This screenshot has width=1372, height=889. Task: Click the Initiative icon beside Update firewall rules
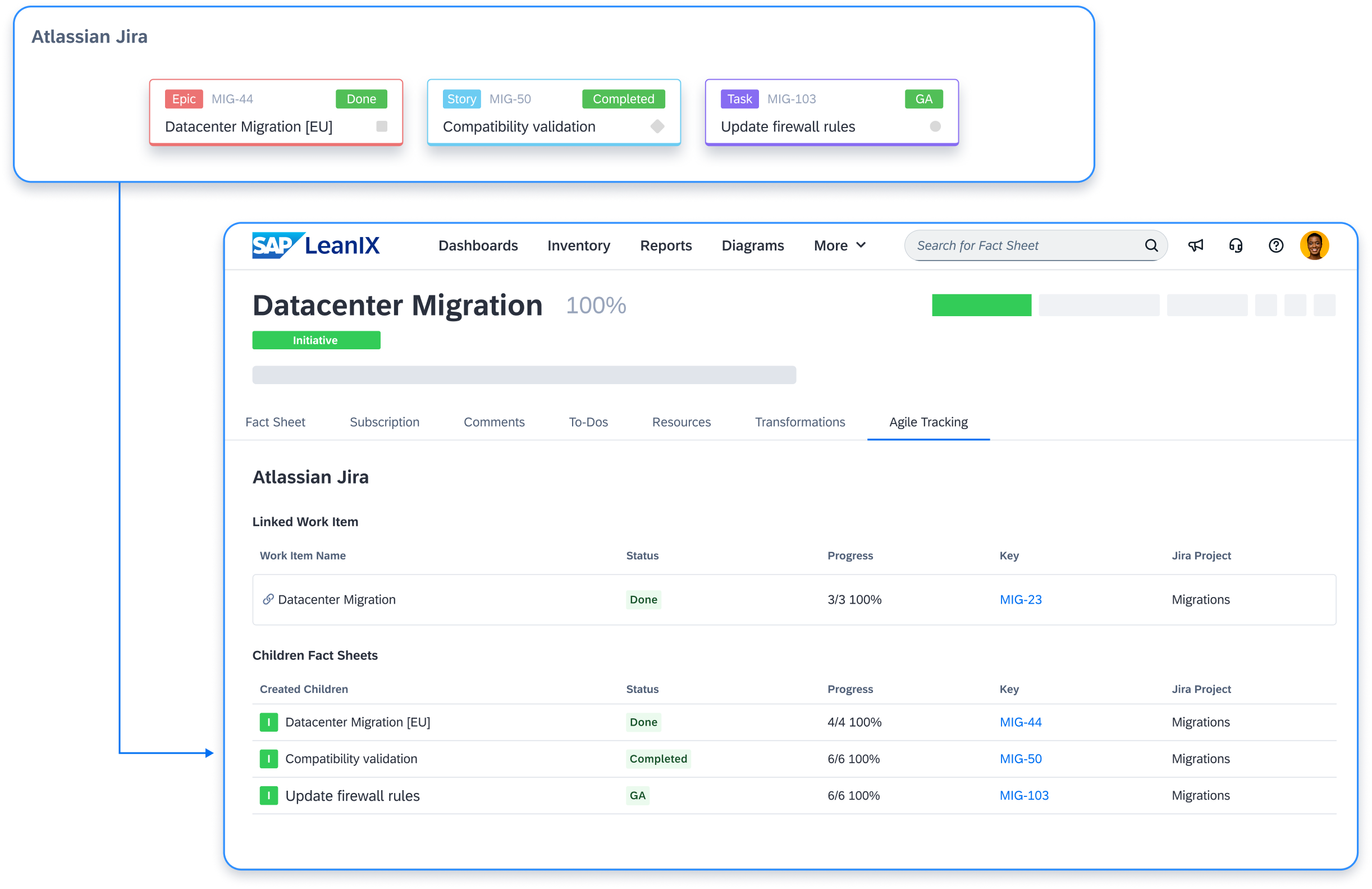click(269, 796)
